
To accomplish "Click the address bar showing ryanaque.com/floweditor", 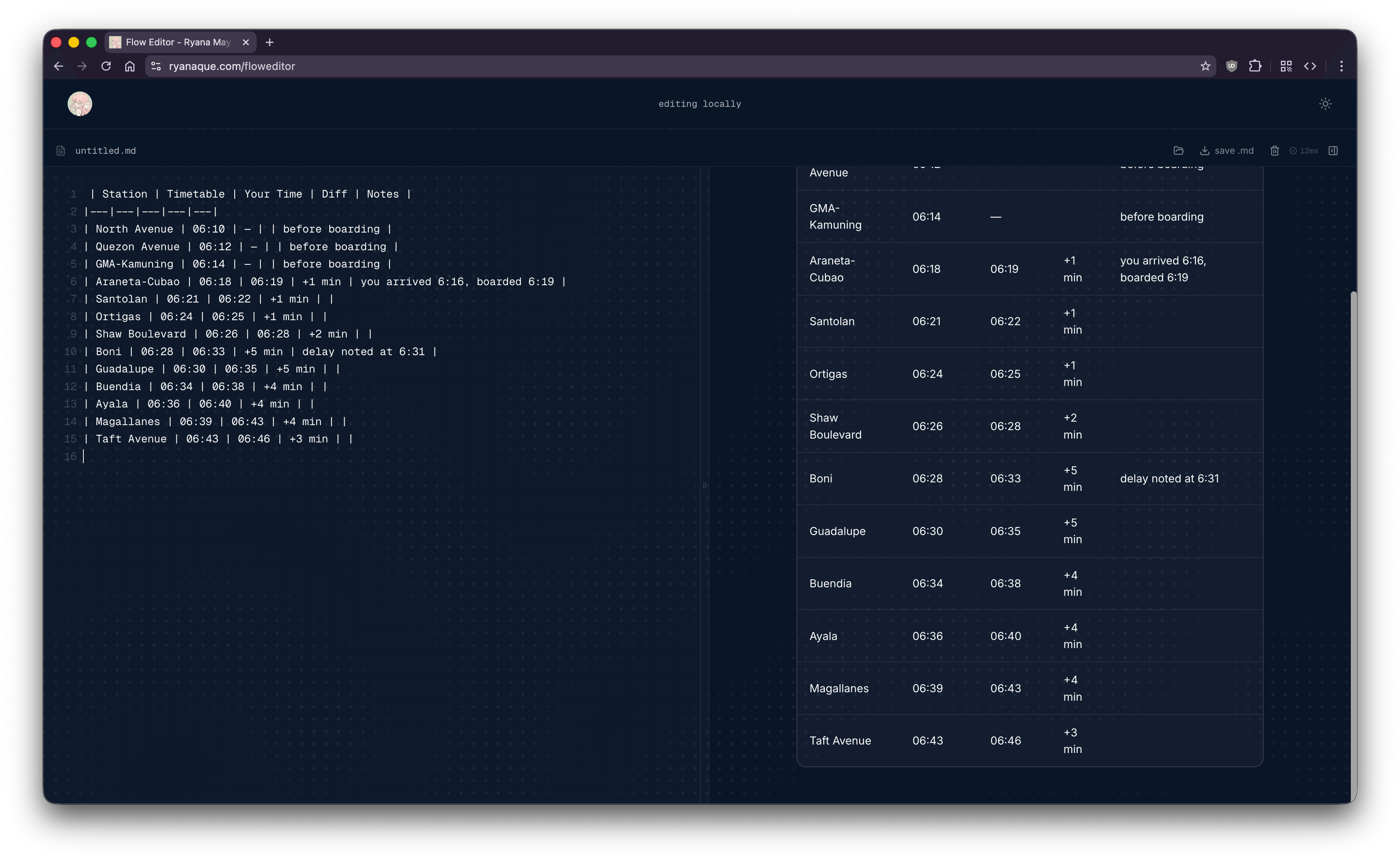I will [680, 66].
